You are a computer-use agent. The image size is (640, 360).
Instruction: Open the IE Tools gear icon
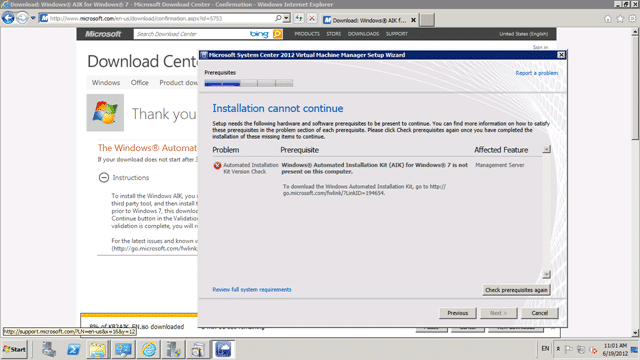[x=632, y=19]
